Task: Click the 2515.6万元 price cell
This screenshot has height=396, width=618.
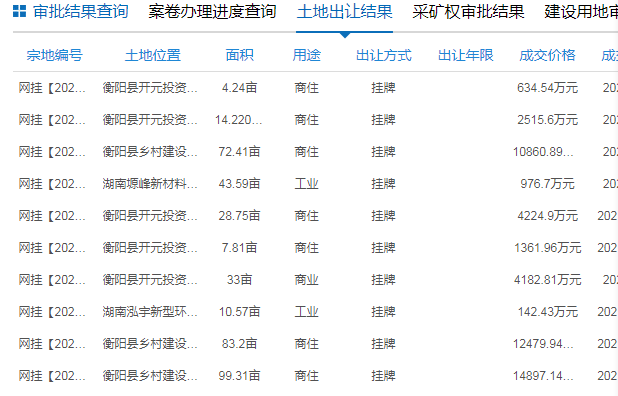Action: click(547, 119)
